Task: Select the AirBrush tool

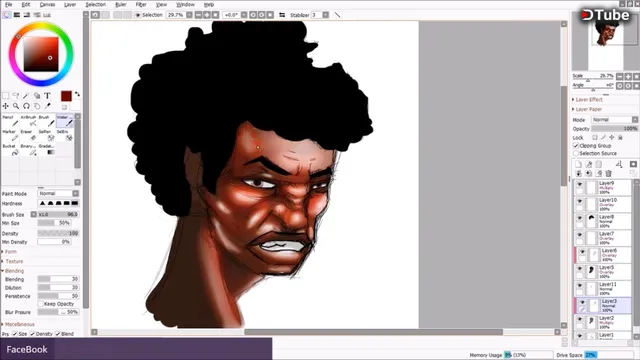Action: pos(28,121)
